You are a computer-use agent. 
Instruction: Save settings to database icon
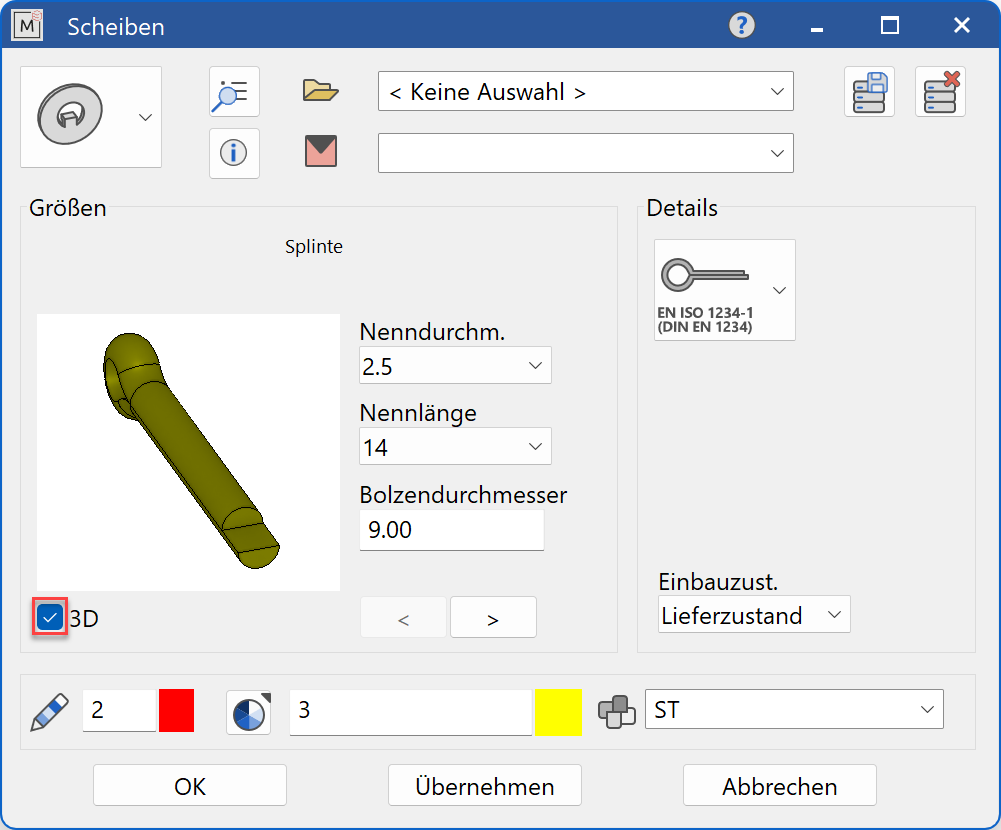(x=869, y=91)
